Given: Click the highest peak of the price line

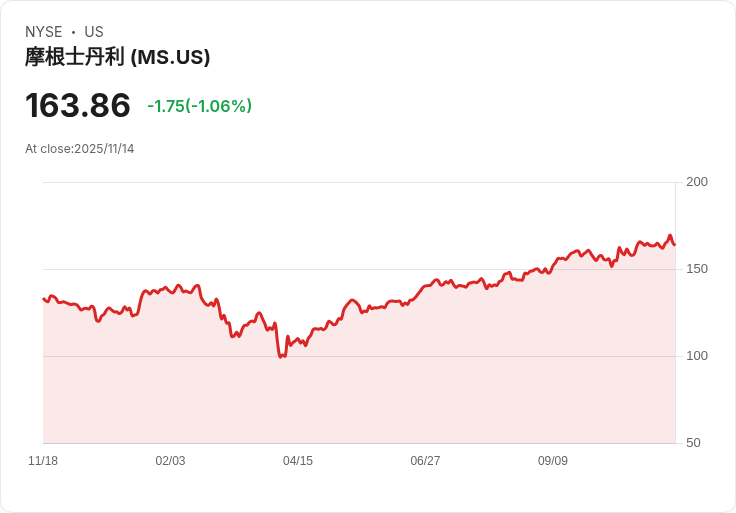Looking at the screenshot, I should pos(670,236).
